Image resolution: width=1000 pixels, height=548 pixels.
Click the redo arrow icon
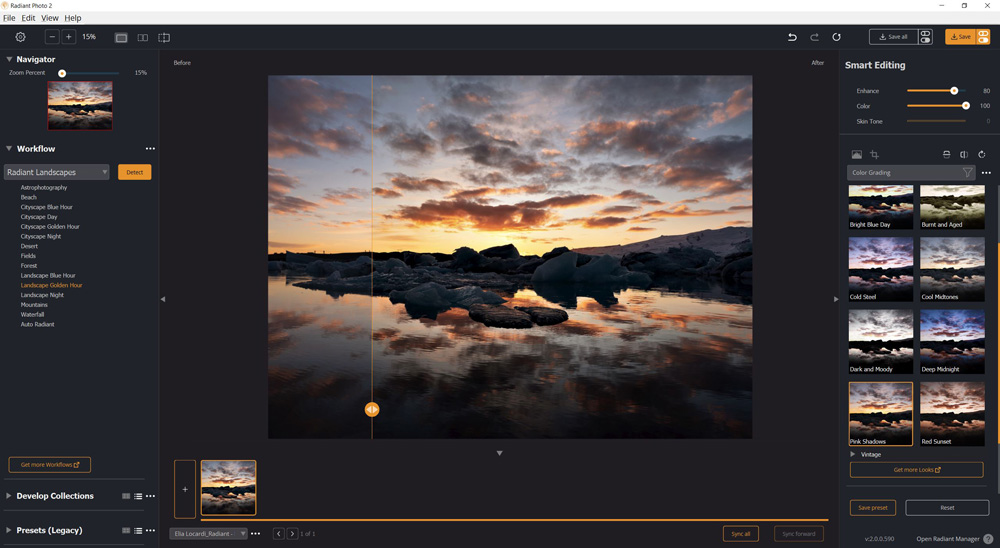click(x=814, y=37)
